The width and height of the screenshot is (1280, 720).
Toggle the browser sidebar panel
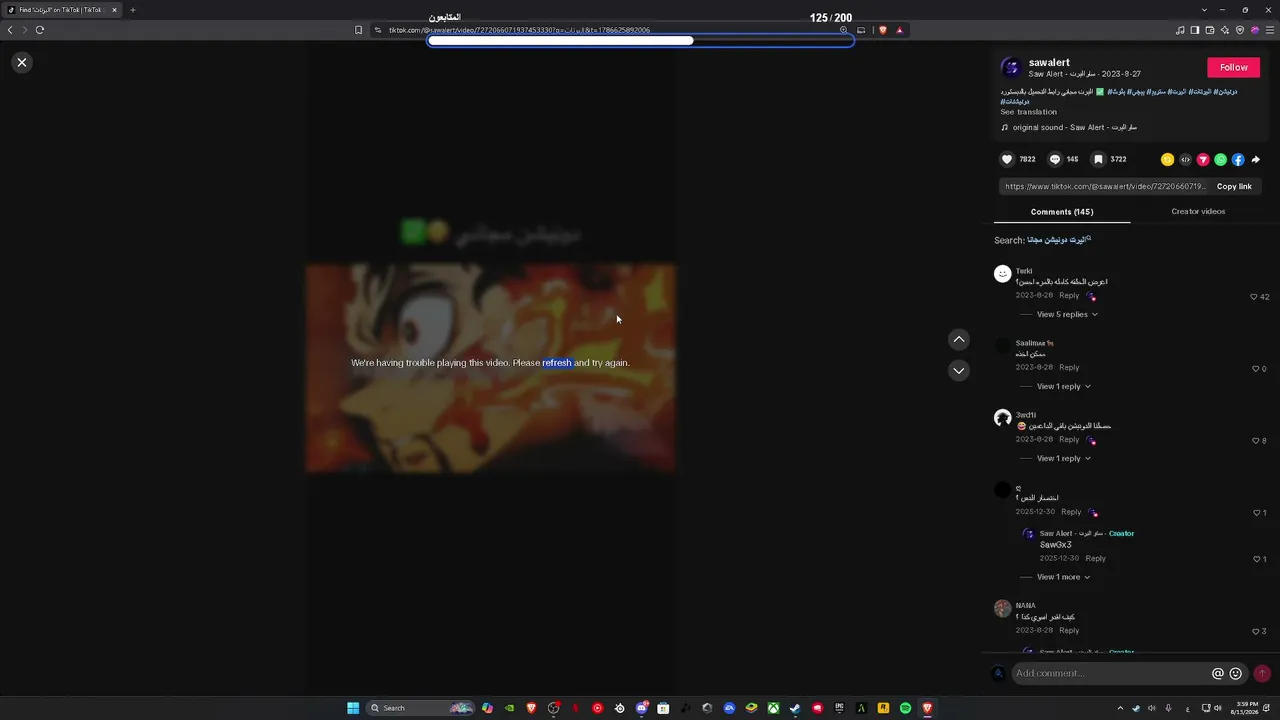pyautogui.click(x=1195, y=30)
